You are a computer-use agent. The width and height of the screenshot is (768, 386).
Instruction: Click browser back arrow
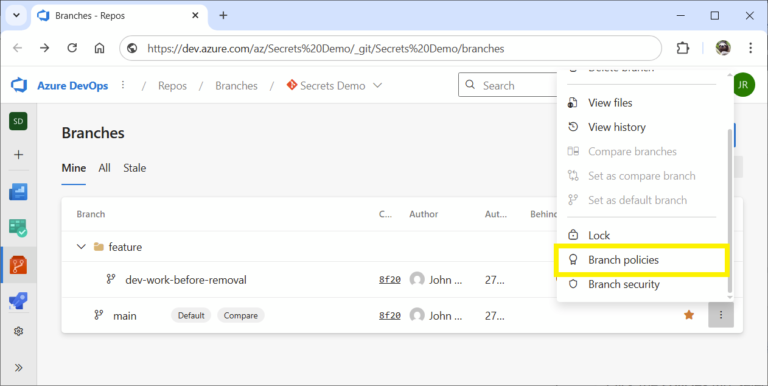click(18, 48)
